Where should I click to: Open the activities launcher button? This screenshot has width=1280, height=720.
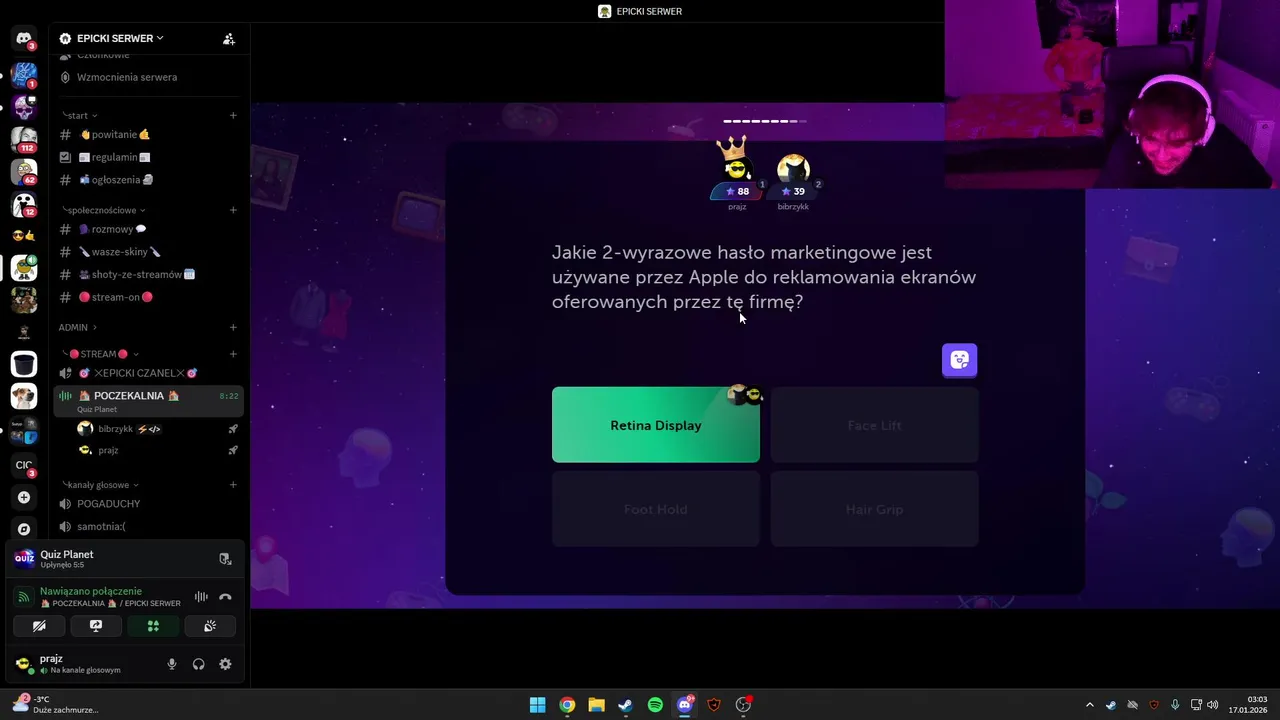tap(153, 626)
